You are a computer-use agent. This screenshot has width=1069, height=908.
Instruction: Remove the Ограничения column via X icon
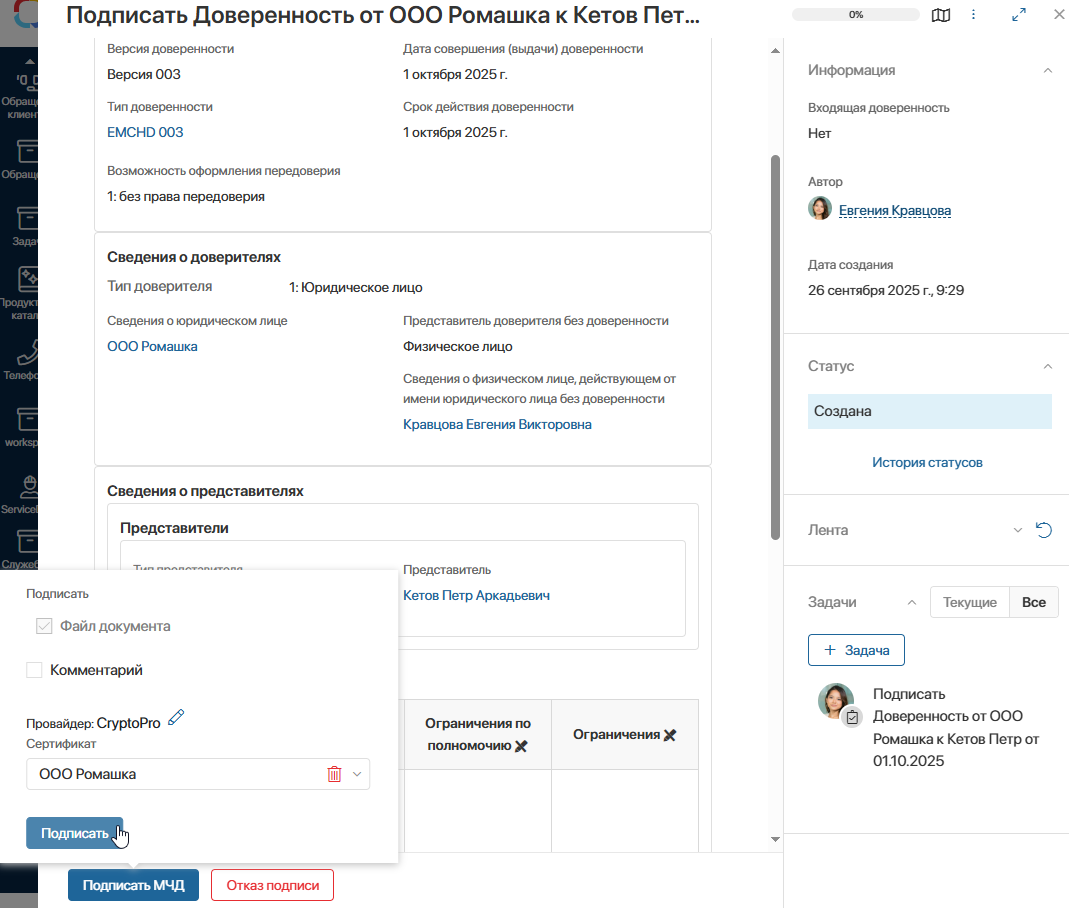tap(670, 735)
